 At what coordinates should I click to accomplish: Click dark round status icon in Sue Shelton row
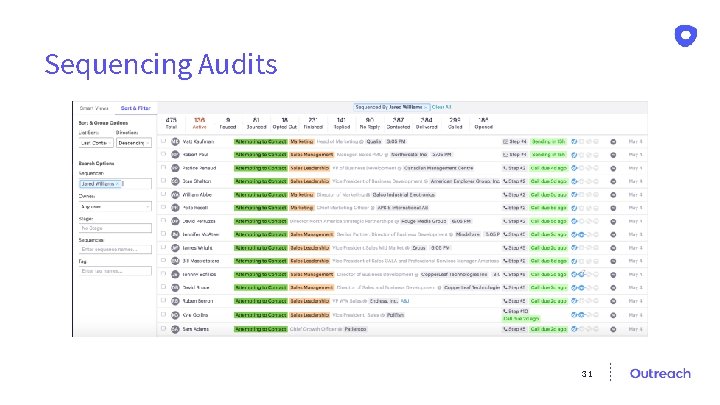[613, 181]
